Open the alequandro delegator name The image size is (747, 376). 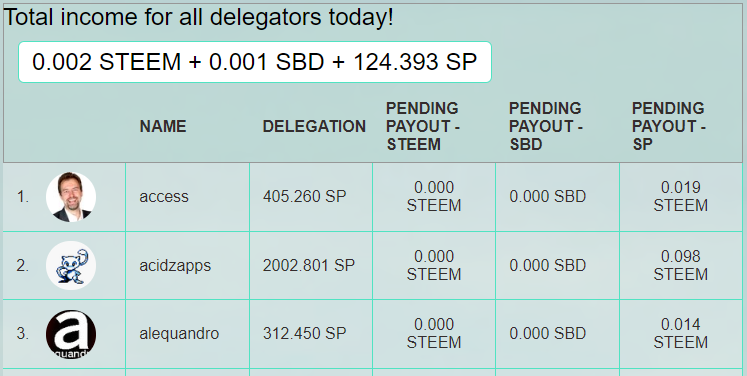(179, 334)
